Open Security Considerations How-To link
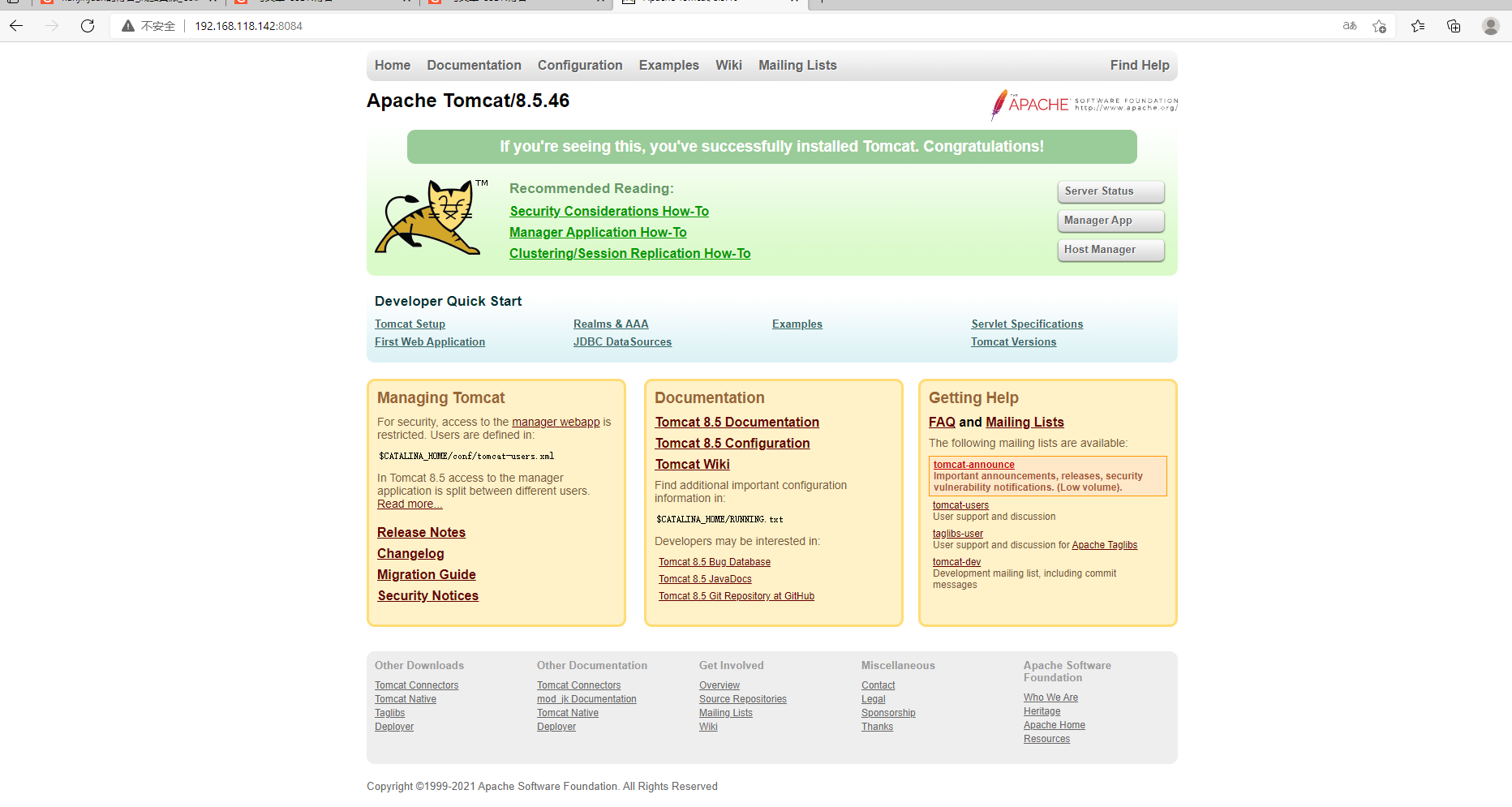Image resolution: width=1512 pixels, height=807 pixels. tap(609, 211)
